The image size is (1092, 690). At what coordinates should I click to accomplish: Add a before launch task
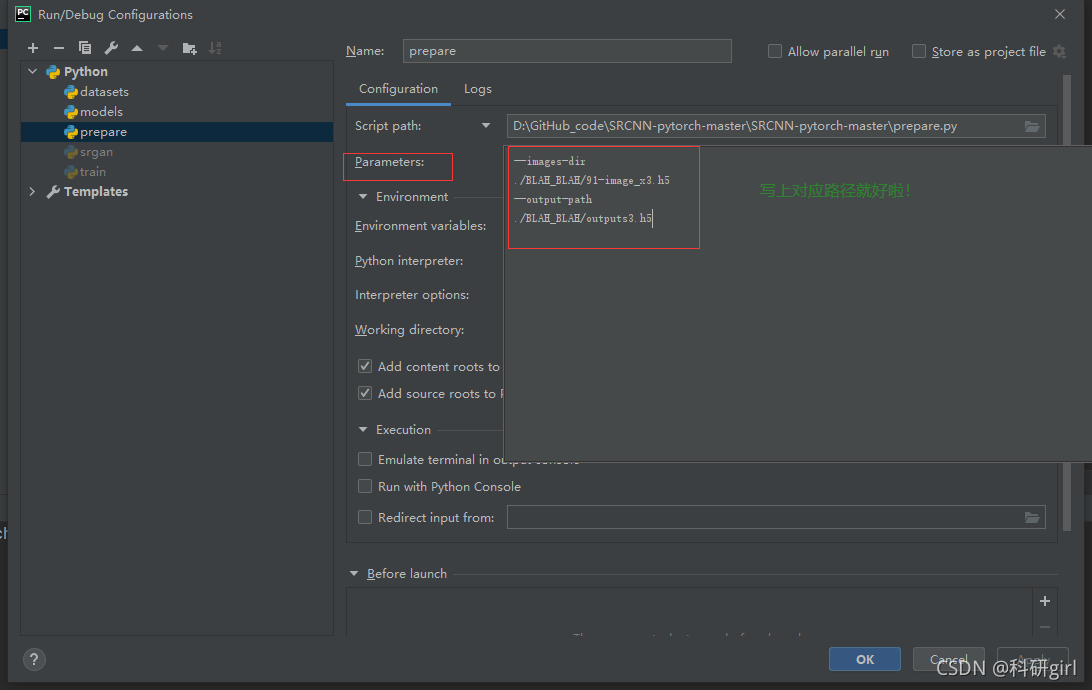coord(1045,601)
